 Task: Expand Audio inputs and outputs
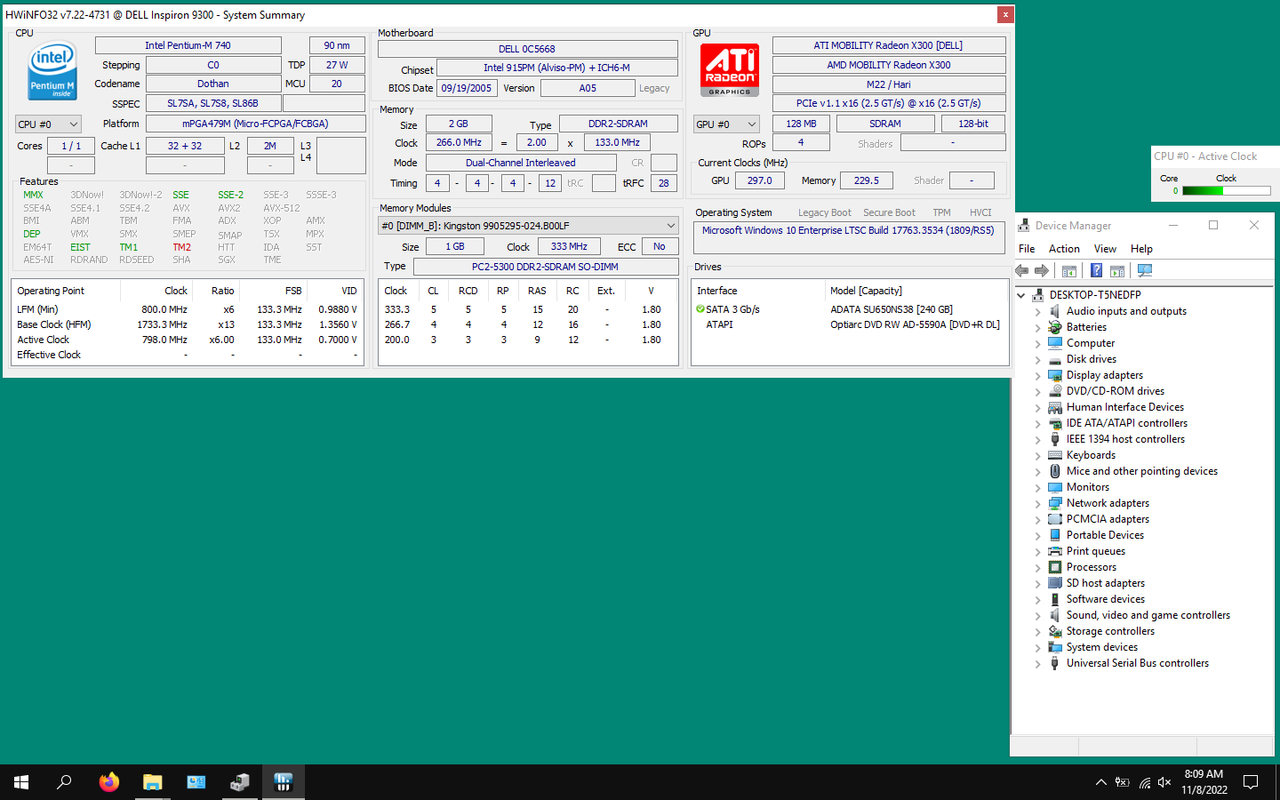coord(1038,311)
